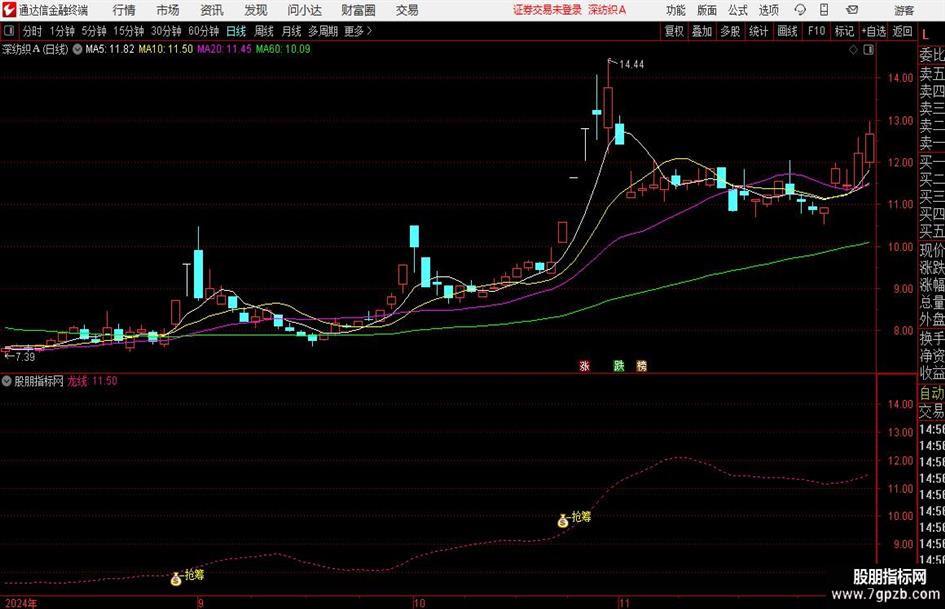Click the MA10: 11.50 label

[165, 49]
